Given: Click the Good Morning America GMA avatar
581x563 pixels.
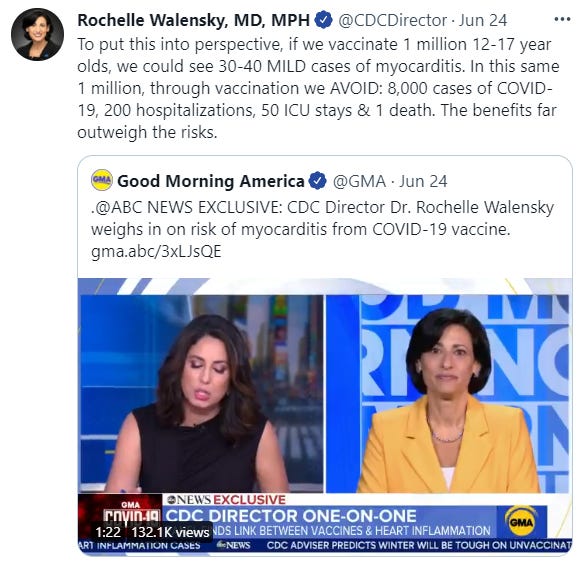Looking at the screenshot, I should coord(102,180).
